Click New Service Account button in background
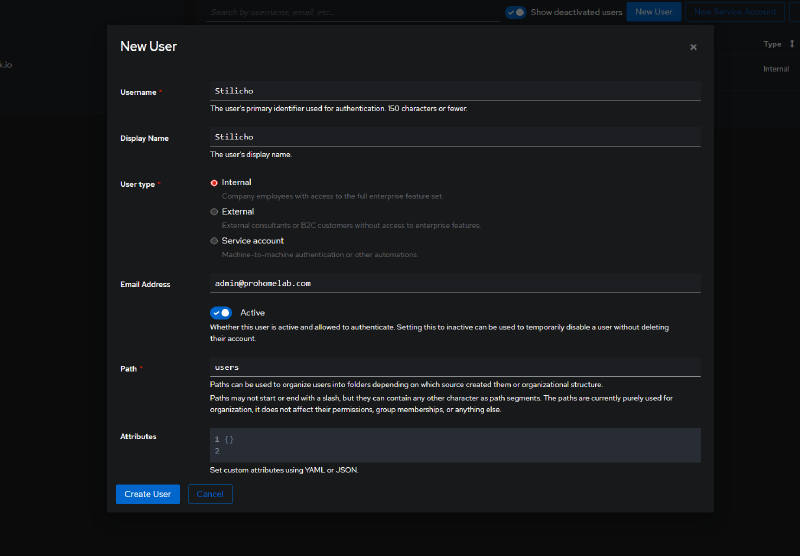This screenshot has height=556, width=800. click(735, 12)
